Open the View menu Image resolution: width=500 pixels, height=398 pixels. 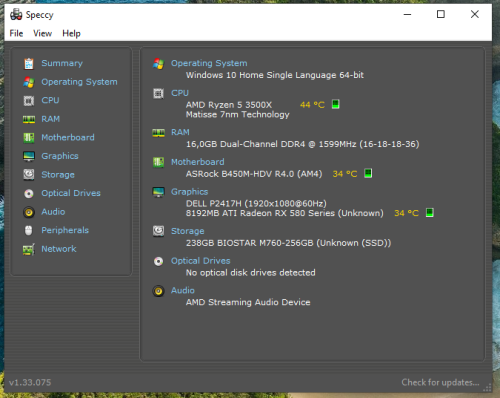(42, 33)
